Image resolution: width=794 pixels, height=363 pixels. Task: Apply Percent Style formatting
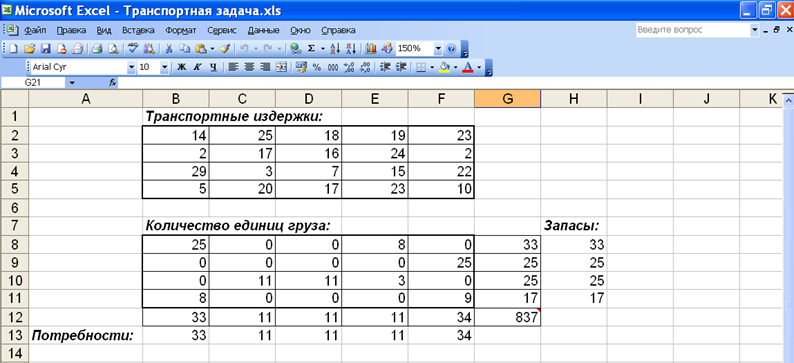pos(317,67)
